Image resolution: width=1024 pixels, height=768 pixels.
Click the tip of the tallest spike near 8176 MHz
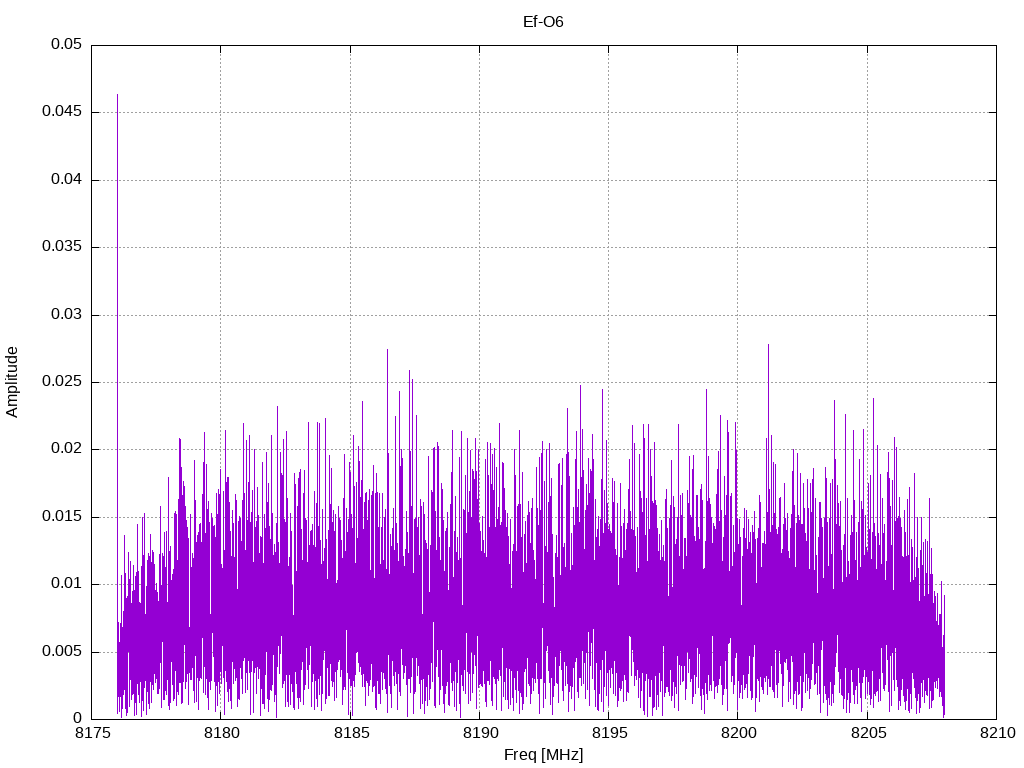[x=117, y=96]
